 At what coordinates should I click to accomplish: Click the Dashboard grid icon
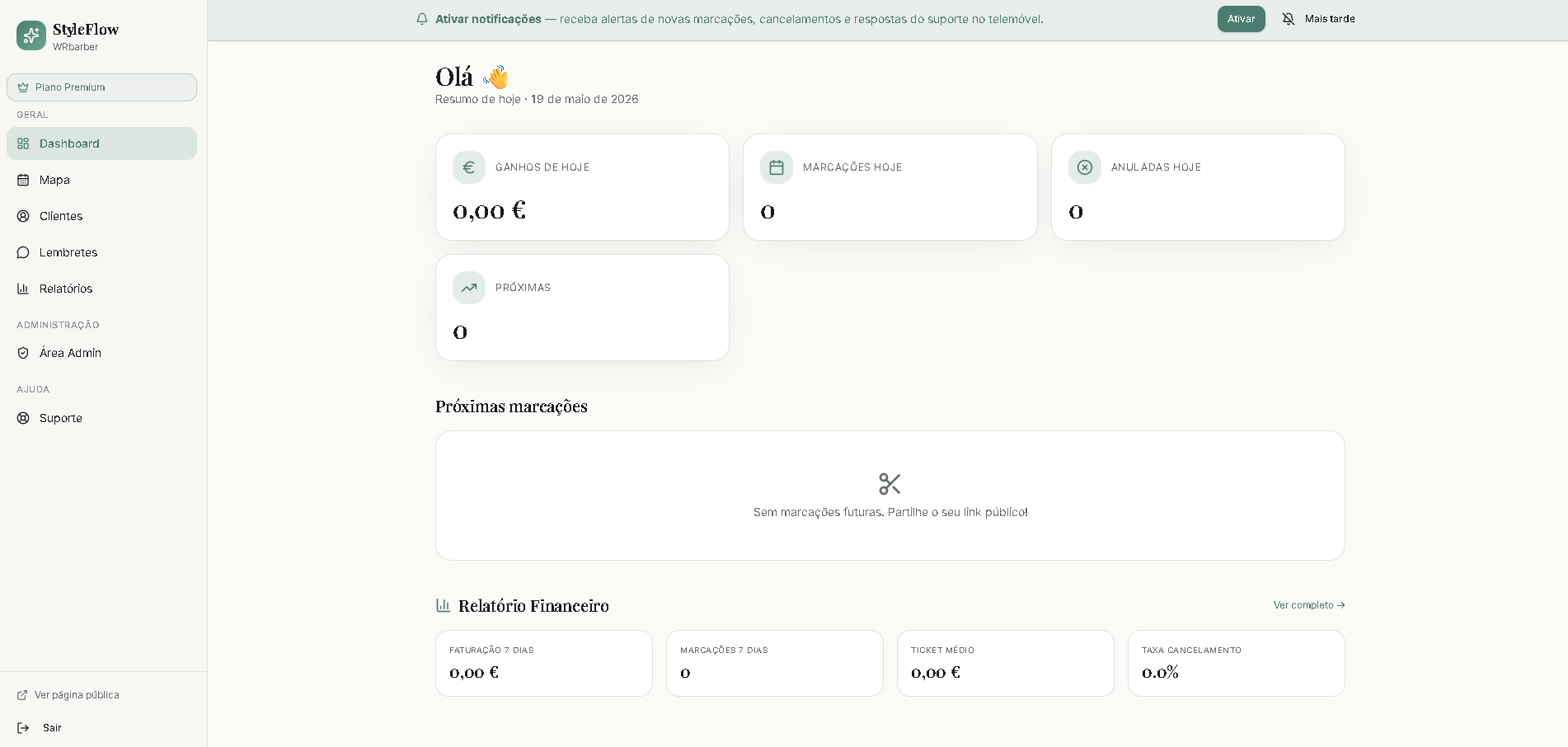[23, 143]
